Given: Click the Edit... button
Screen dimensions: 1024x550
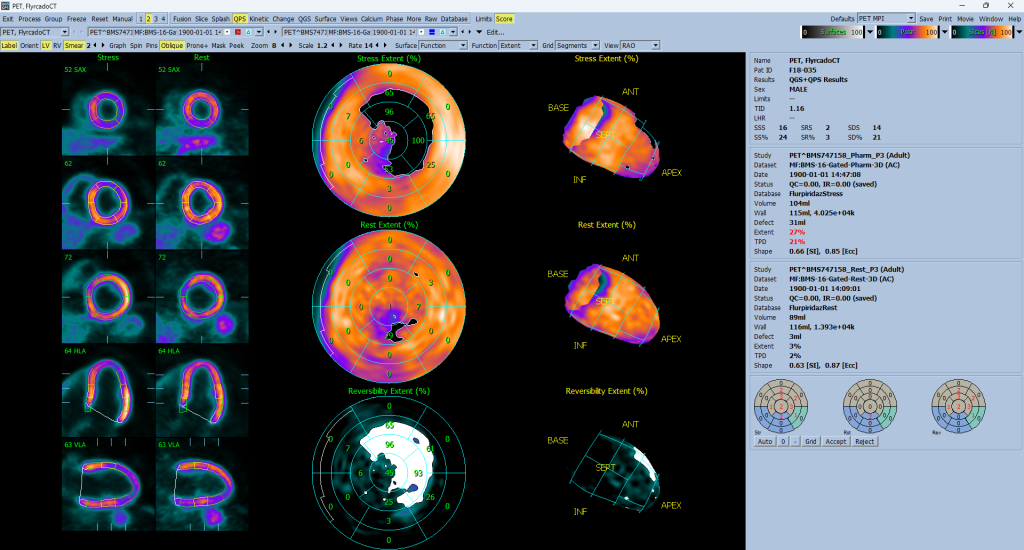Looking at the screenshot, I should pos(495,32).
